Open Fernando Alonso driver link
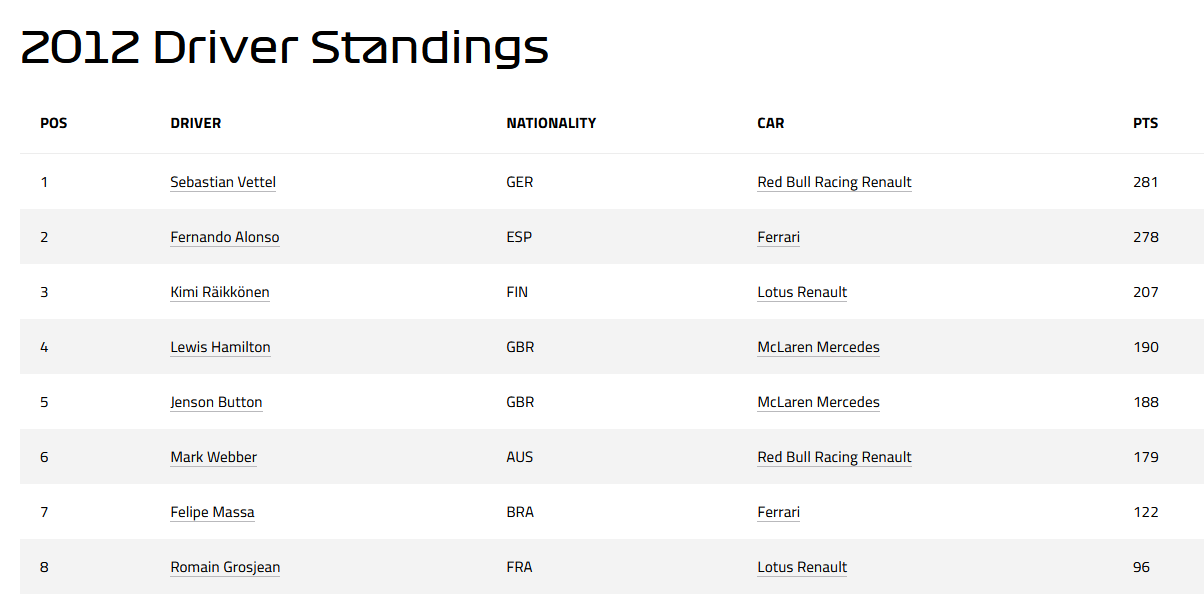The image size is (1204, 596). [x=225, y=237]
